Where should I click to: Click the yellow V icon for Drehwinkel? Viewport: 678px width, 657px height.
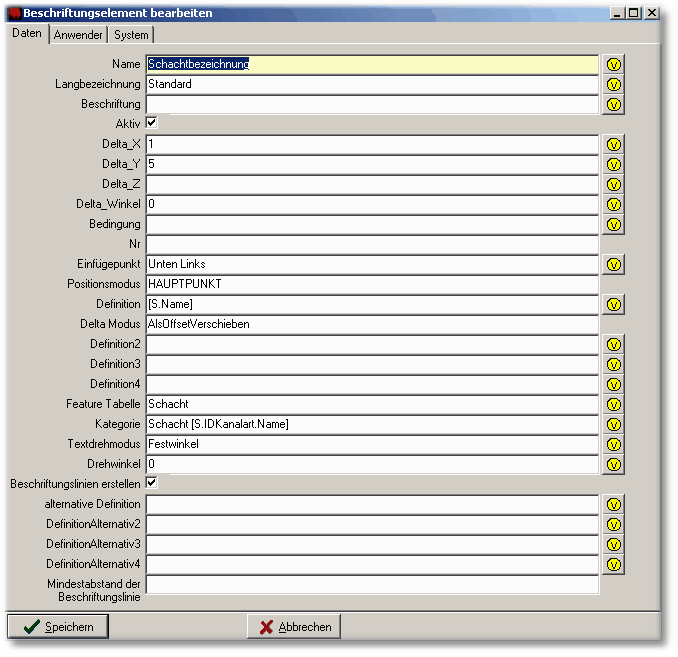pos(614,464)
